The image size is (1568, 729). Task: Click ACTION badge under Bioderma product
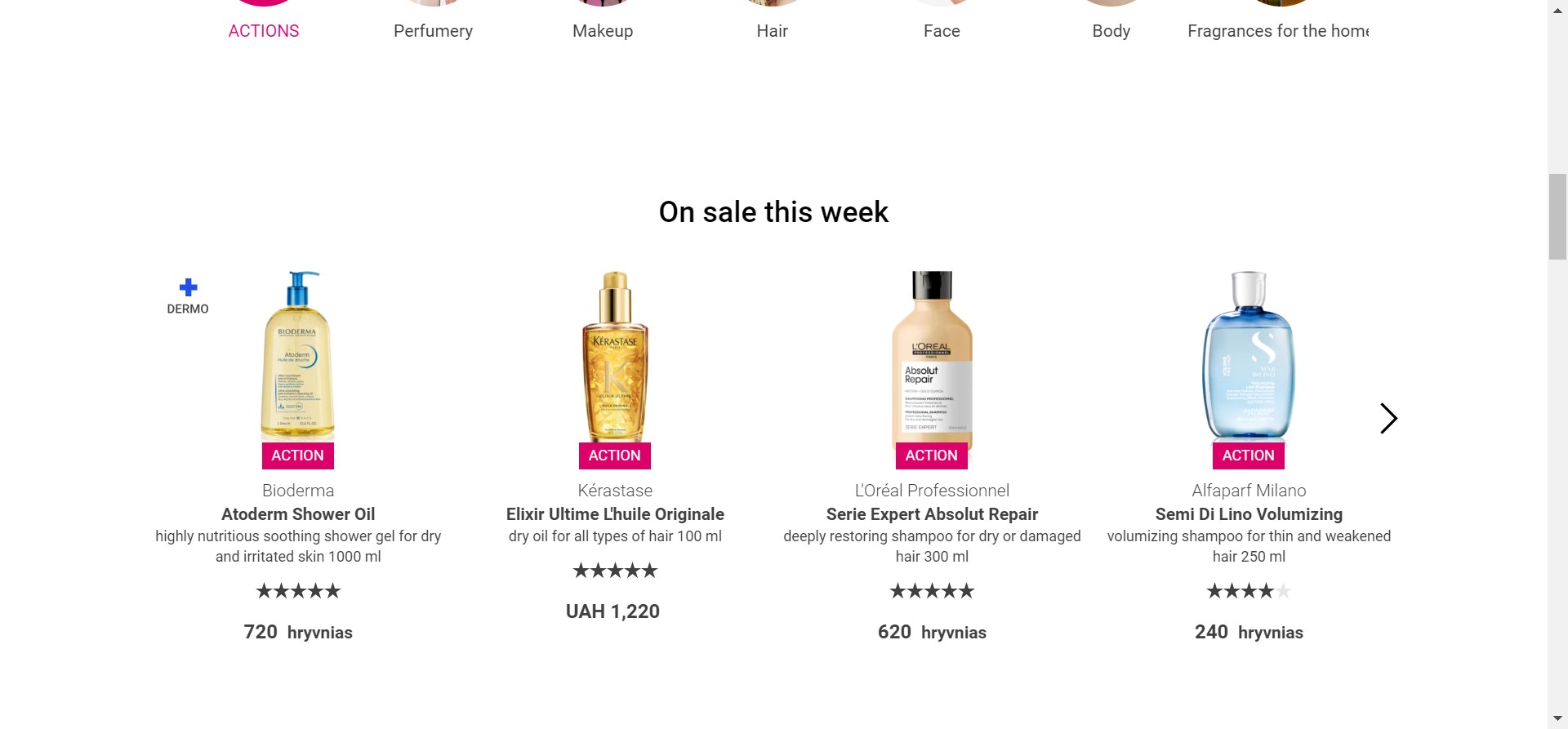[298, 456]
